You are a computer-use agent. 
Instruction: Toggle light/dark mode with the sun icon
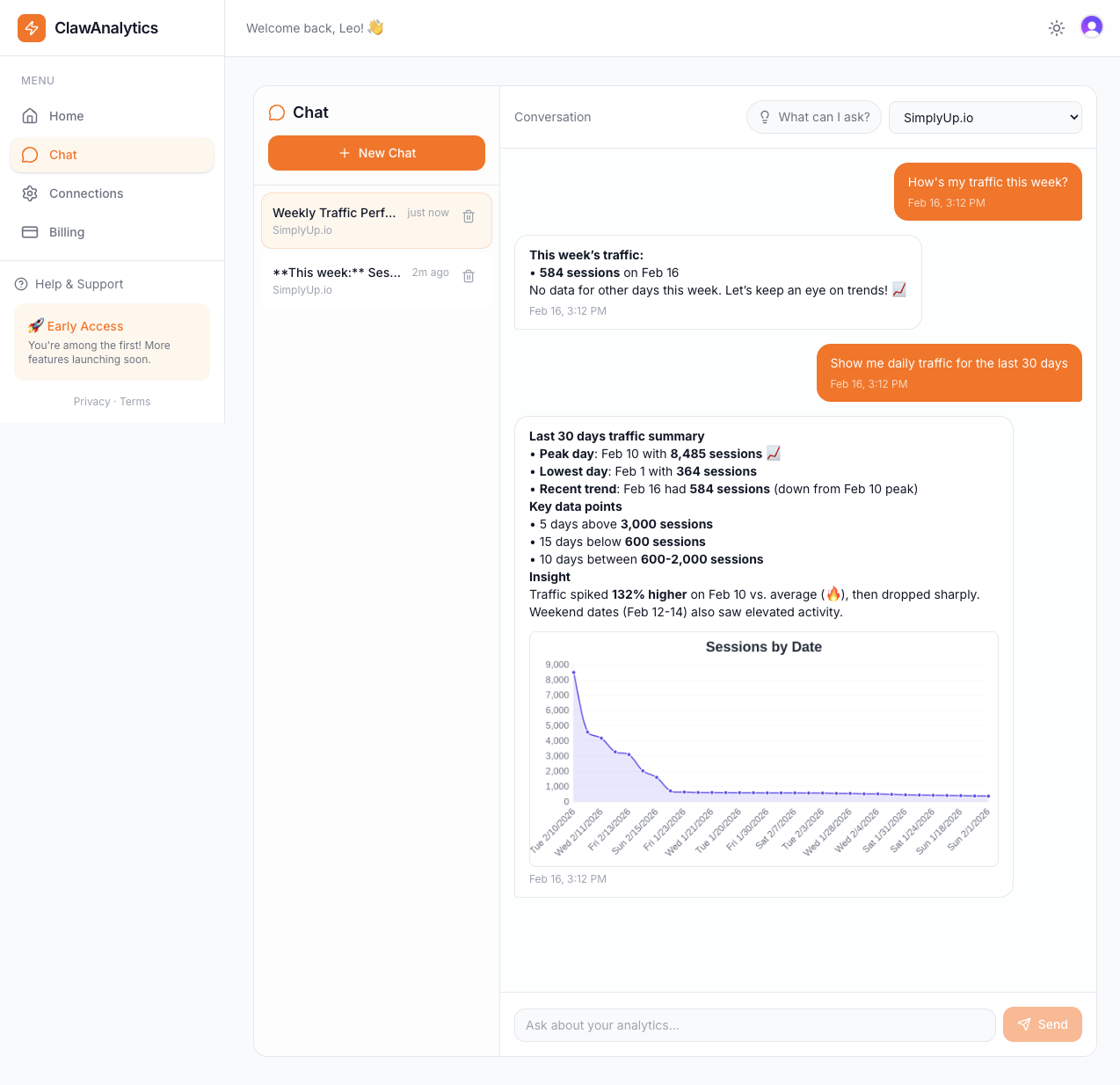point(1056,27)
